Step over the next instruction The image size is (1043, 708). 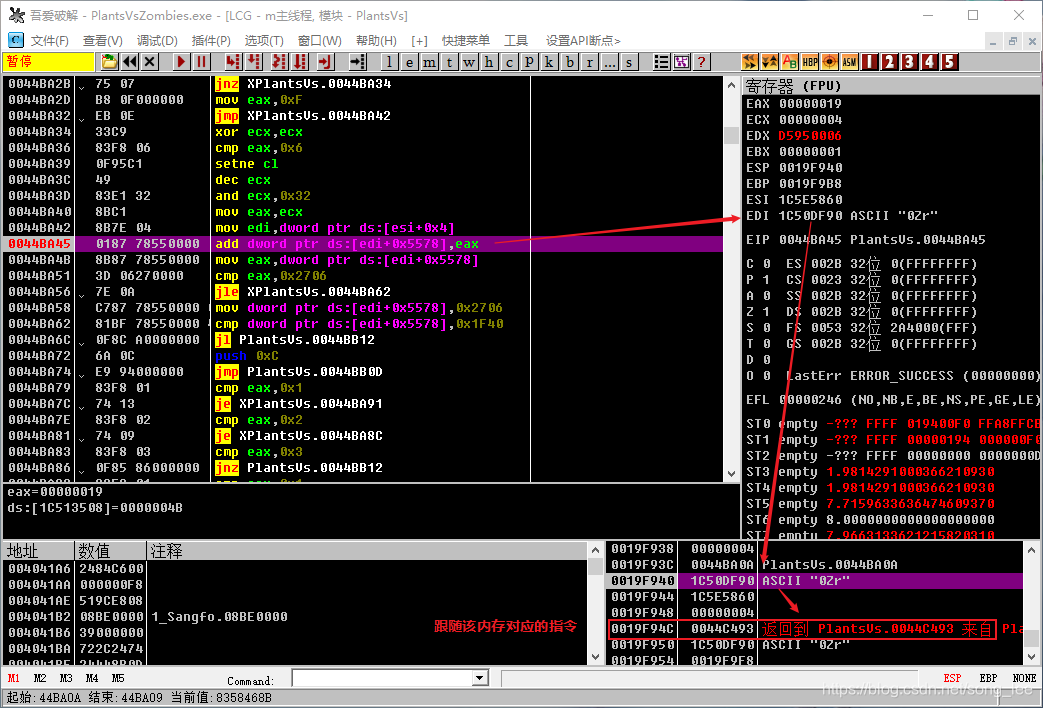(254, 62)
